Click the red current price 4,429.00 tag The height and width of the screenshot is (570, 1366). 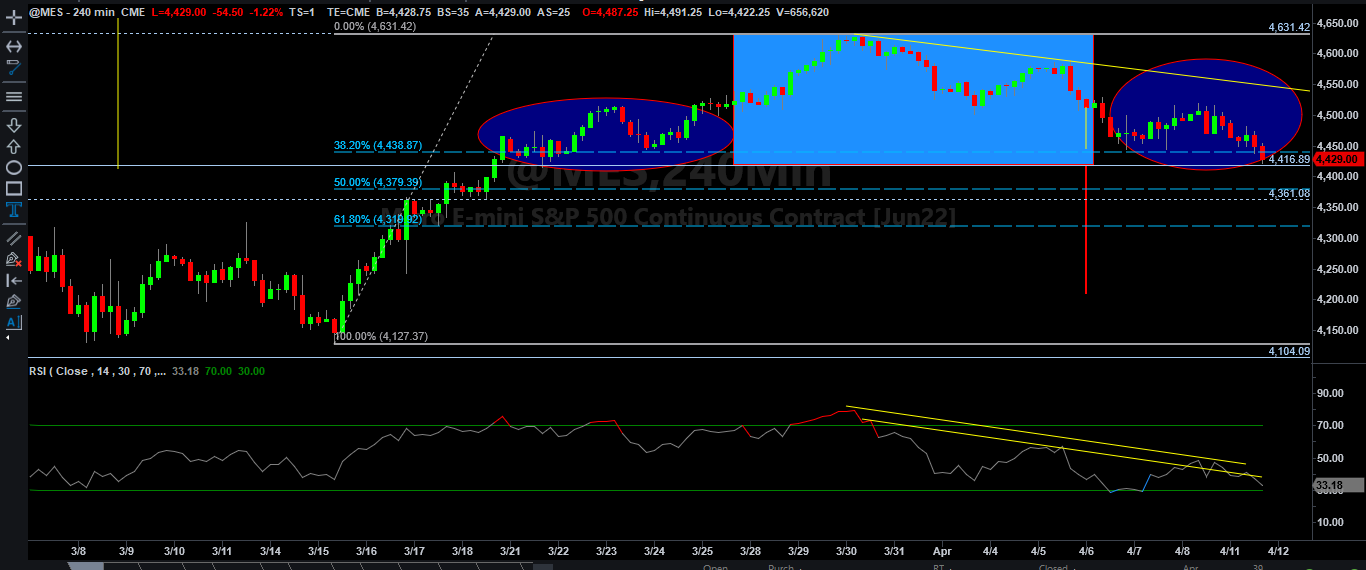pos(1336,159)
